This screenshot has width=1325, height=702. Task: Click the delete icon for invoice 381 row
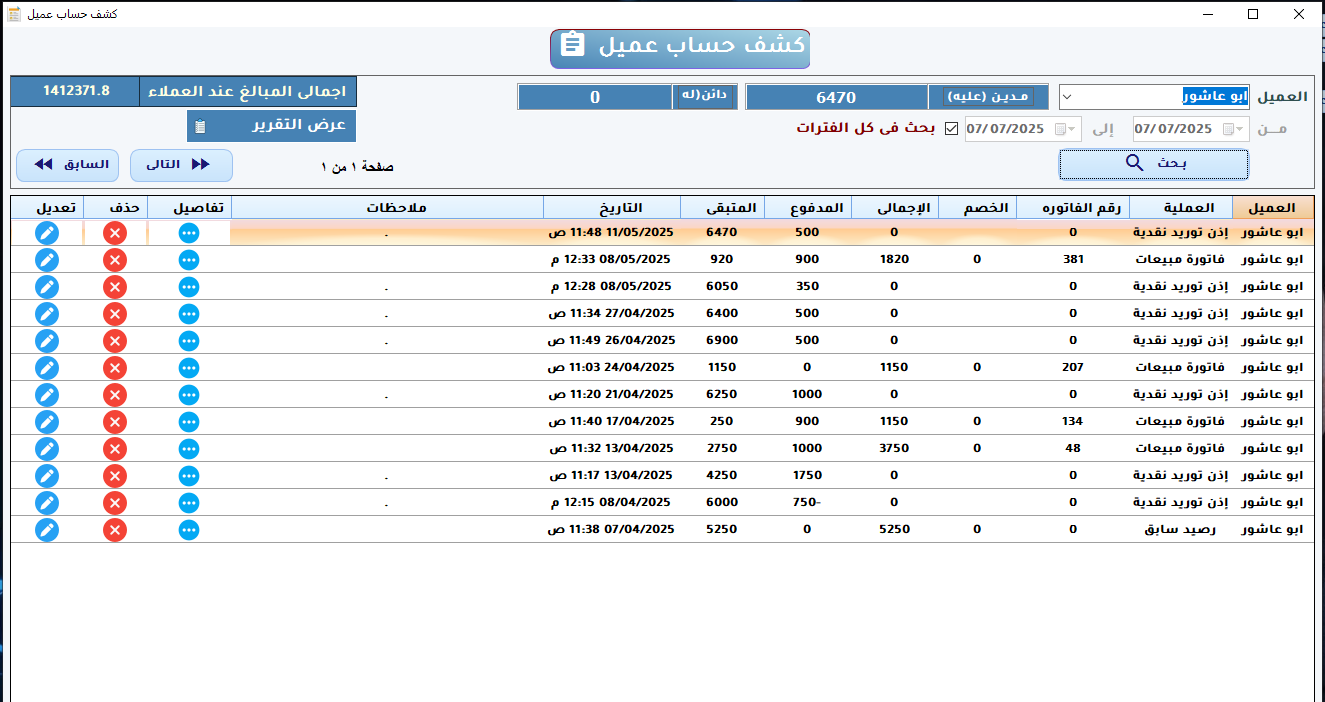point(115,259)
